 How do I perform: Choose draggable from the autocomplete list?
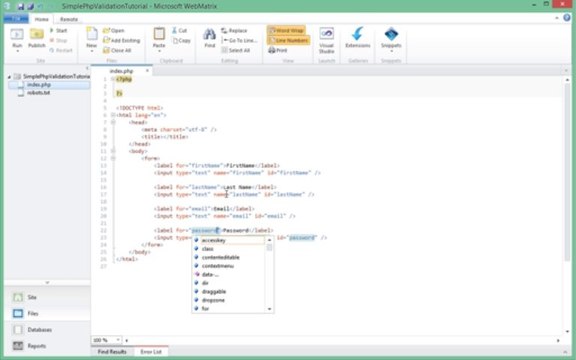(228, 292)
